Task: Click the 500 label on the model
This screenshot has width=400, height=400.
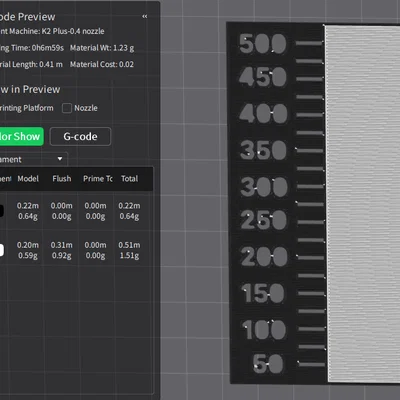Action: [263, 44]
